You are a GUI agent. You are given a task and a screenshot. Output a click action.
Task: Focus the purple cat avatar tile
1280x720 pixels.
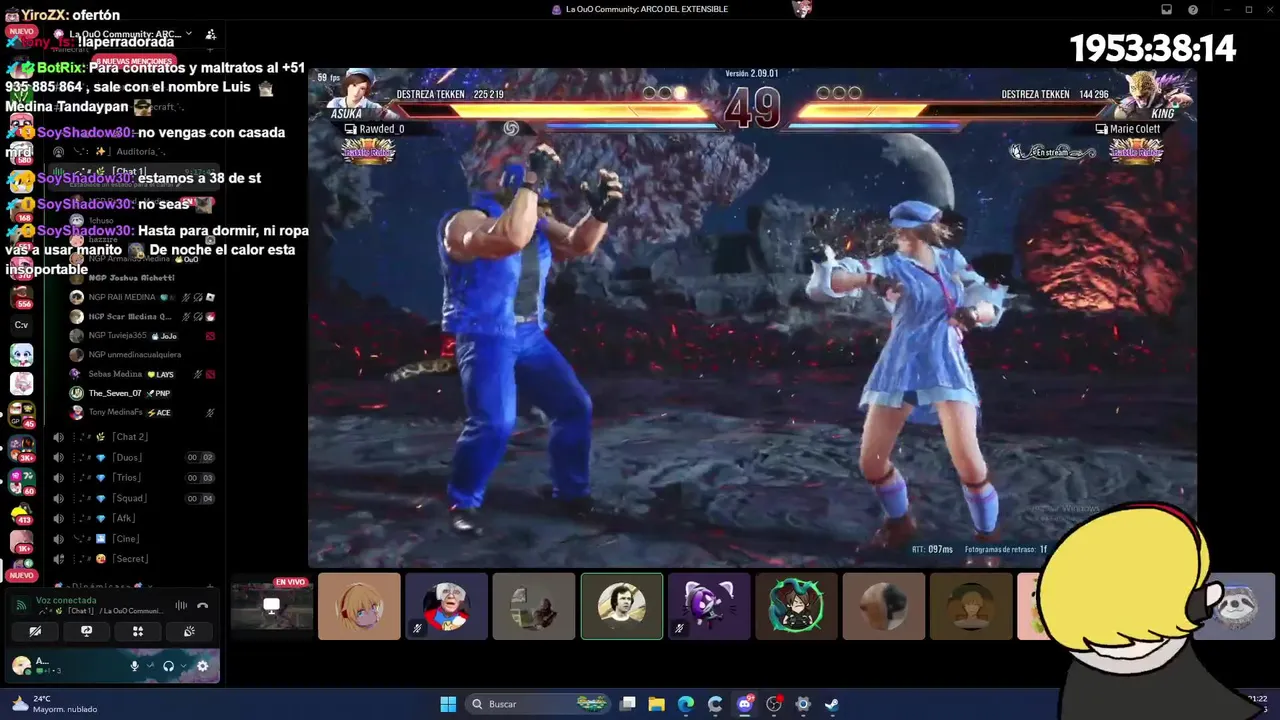pyautogui.click(x=709, y=606)
